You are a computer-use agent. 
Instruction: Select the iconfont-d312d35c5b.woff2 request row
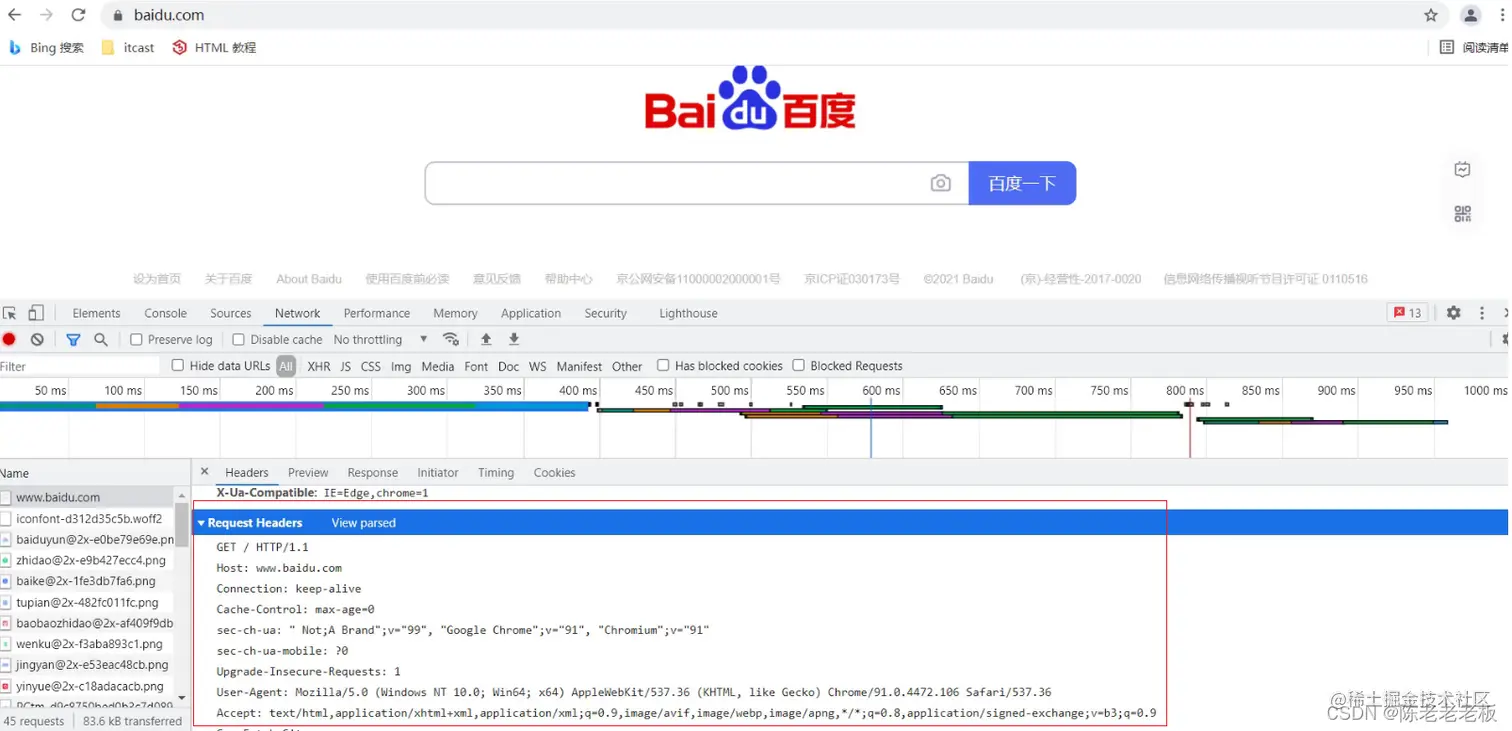(x=88, y=519)
